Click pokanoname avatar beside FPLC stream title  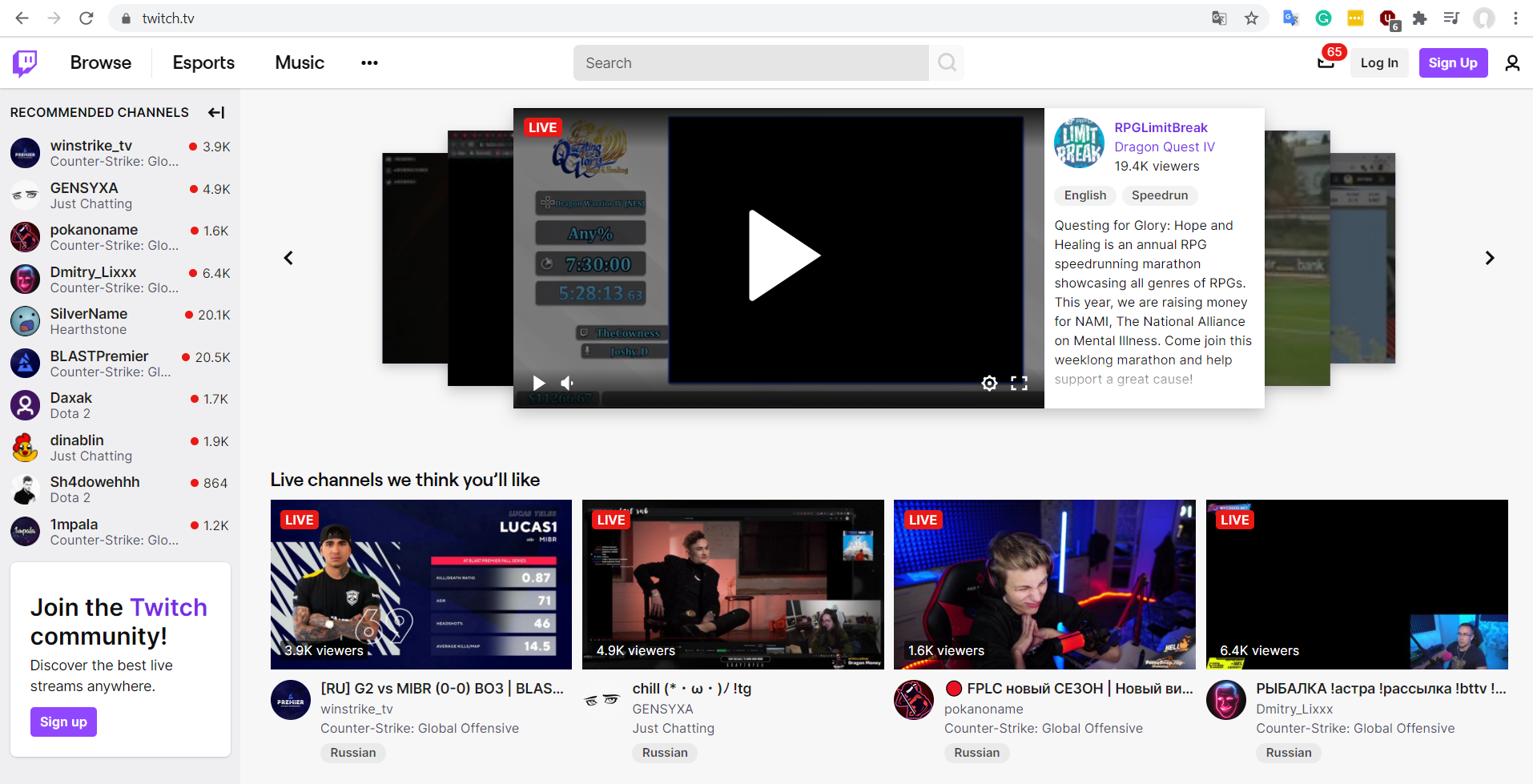click(x=914, y=700)
